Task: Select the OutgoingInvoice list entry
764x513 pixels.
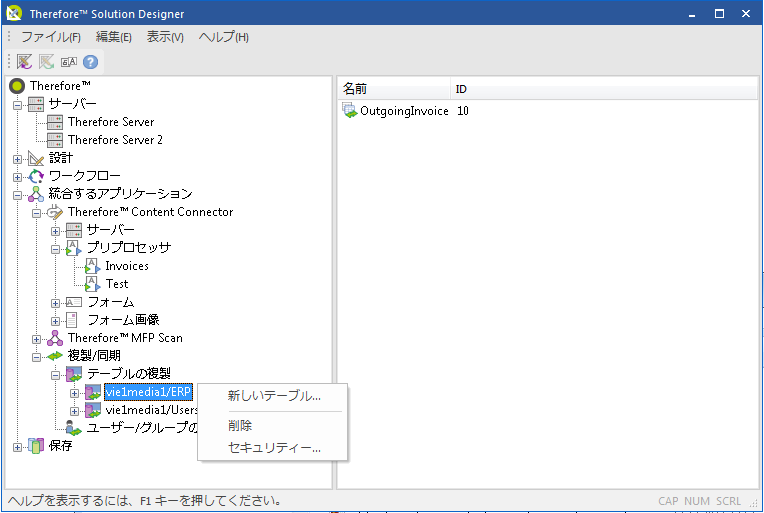Action: click(x=404, y=111)
